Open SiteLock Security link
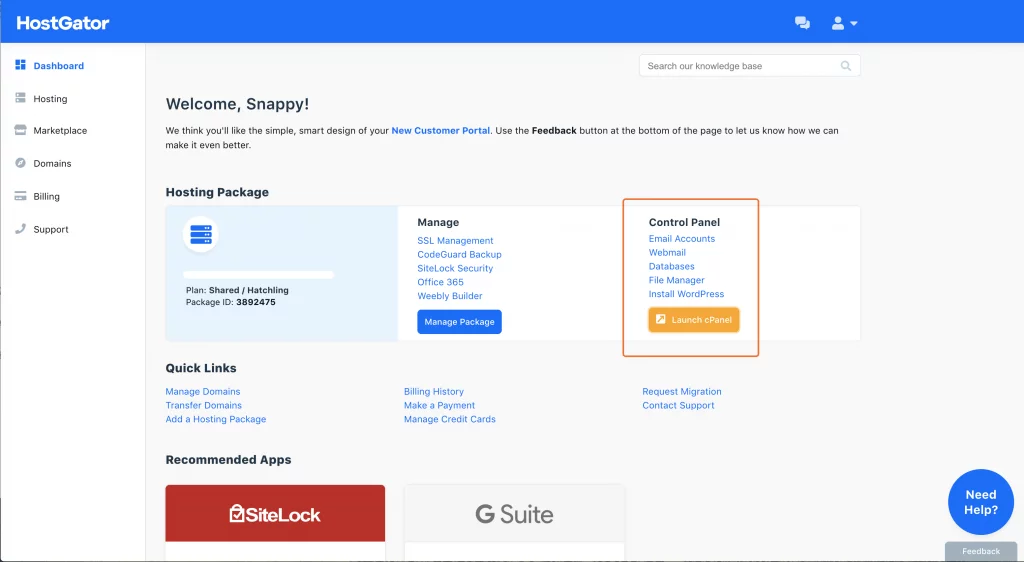1024x562 pixels. [x=455, y=268]
